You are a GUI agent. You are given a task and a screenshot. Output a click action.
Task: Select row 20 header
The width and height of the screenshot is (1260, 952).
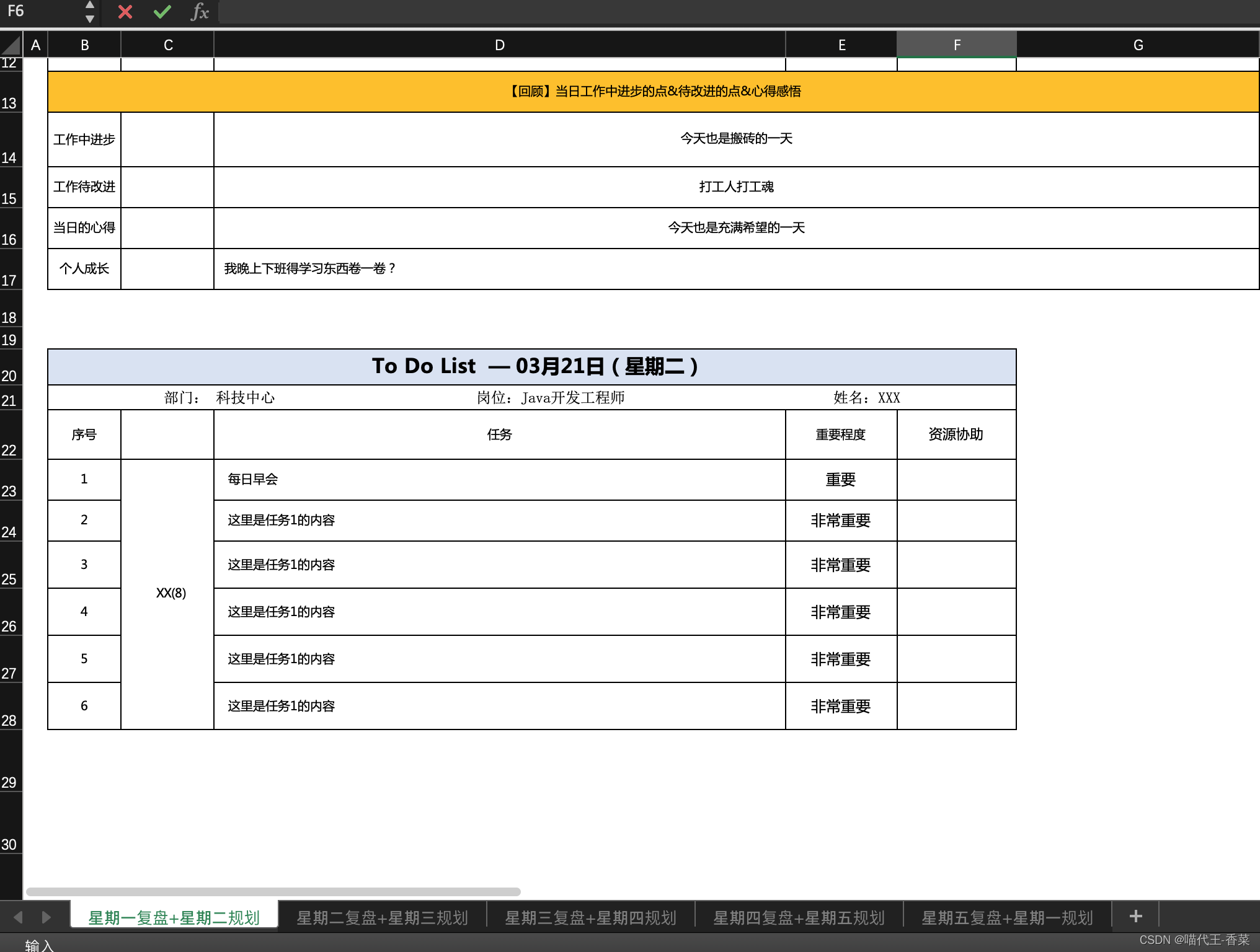(x=11, y=367)
